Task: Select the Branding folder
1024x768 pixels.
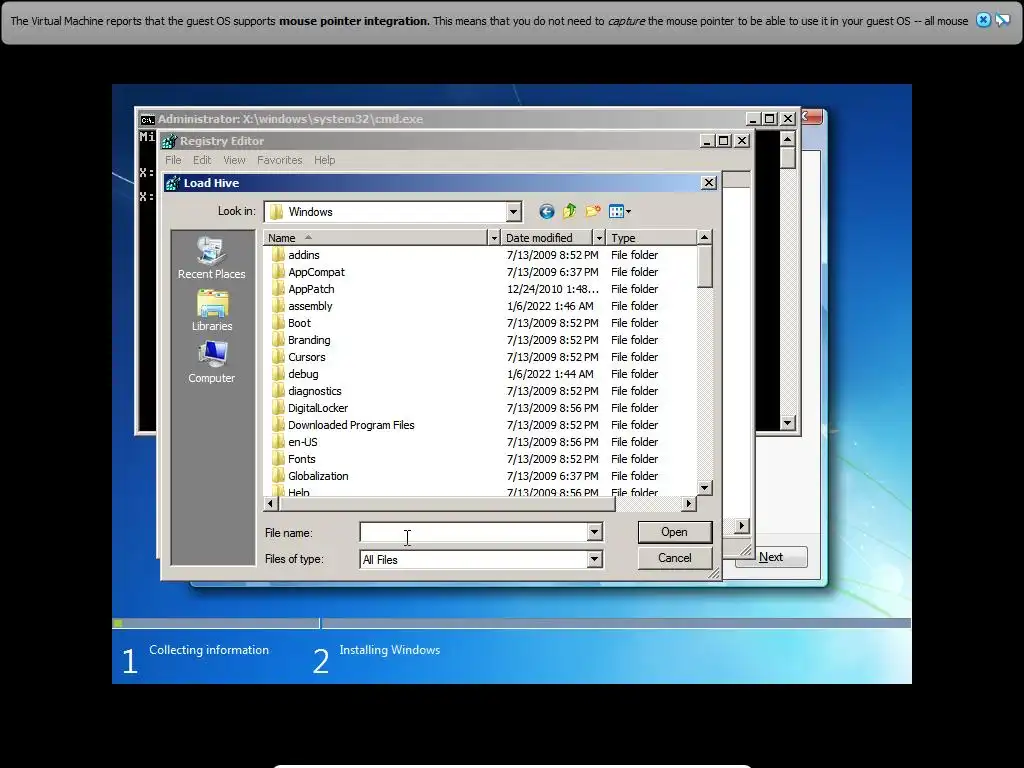Action: coord(309,340)
